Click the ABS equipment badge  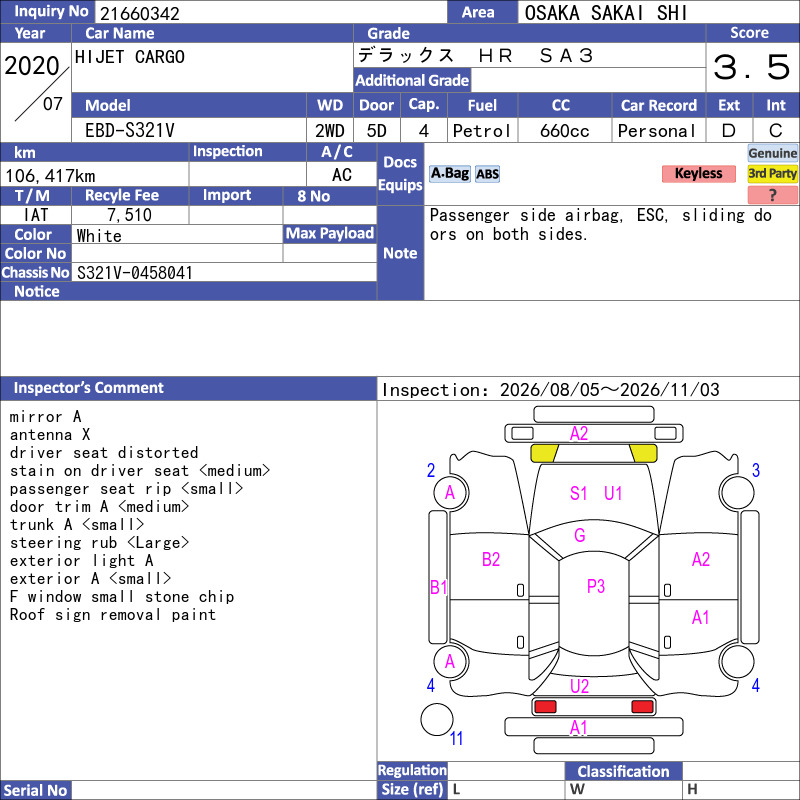point(487,174)
